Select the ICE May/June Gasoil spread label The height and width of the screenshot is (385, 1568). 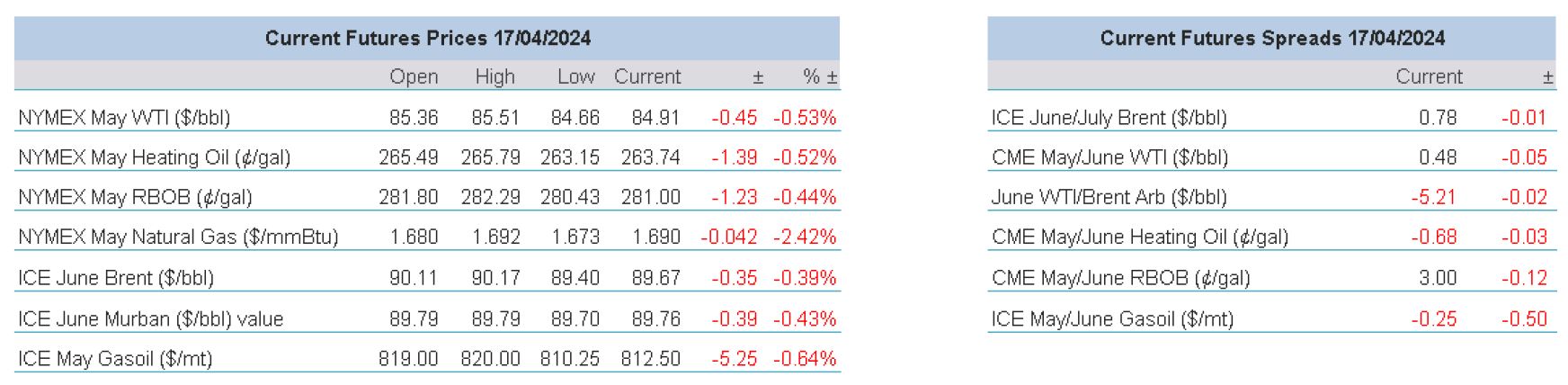click(1112, 318)
